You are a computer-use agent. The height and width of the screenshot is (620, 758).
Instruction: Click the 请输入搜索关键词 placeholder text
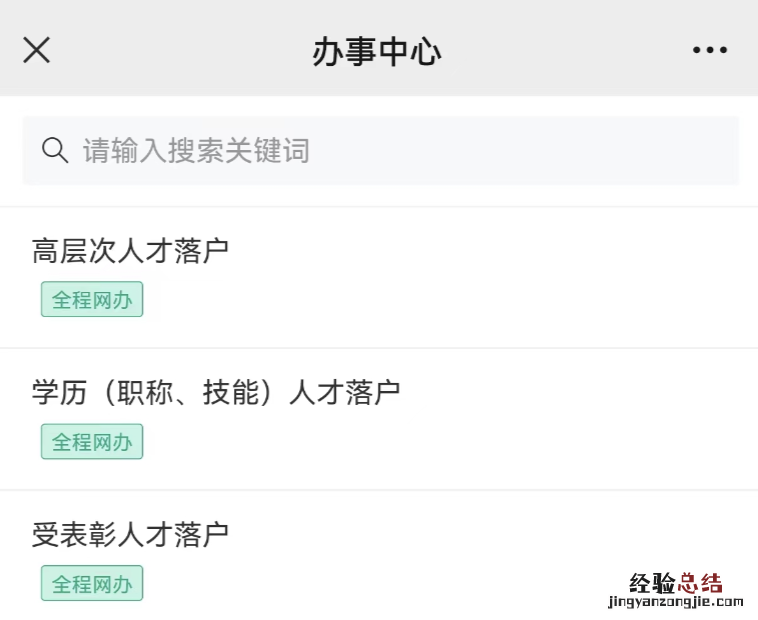(x=196, y=151)
